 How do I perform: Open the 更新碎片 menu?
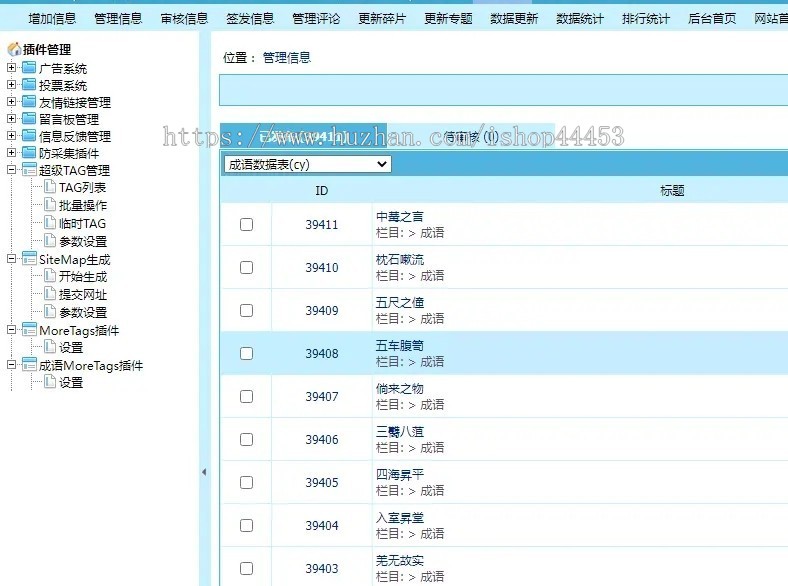pos(382,19)
